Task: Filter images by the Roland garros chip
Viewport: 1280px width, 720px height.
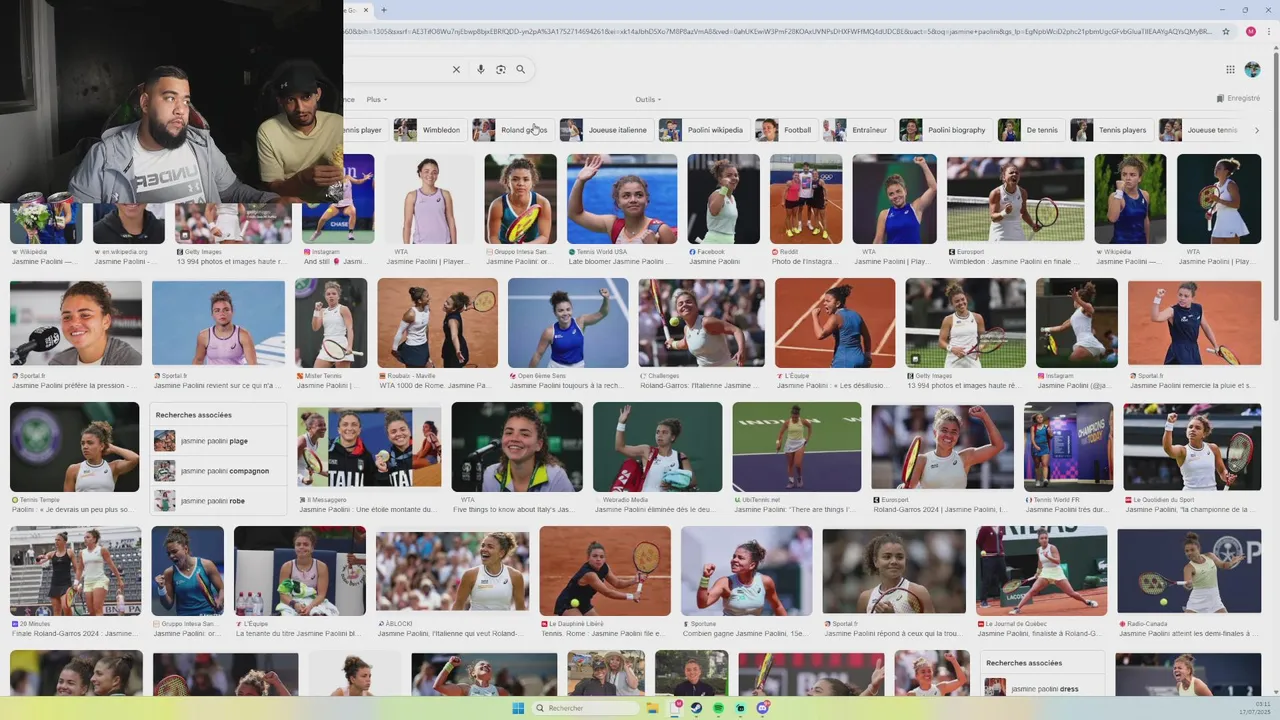Action: pos(511,130)
